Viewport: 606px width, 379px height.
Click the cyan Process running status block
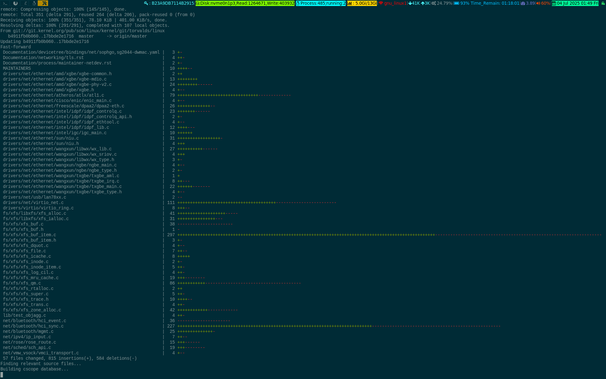point(321,3)
